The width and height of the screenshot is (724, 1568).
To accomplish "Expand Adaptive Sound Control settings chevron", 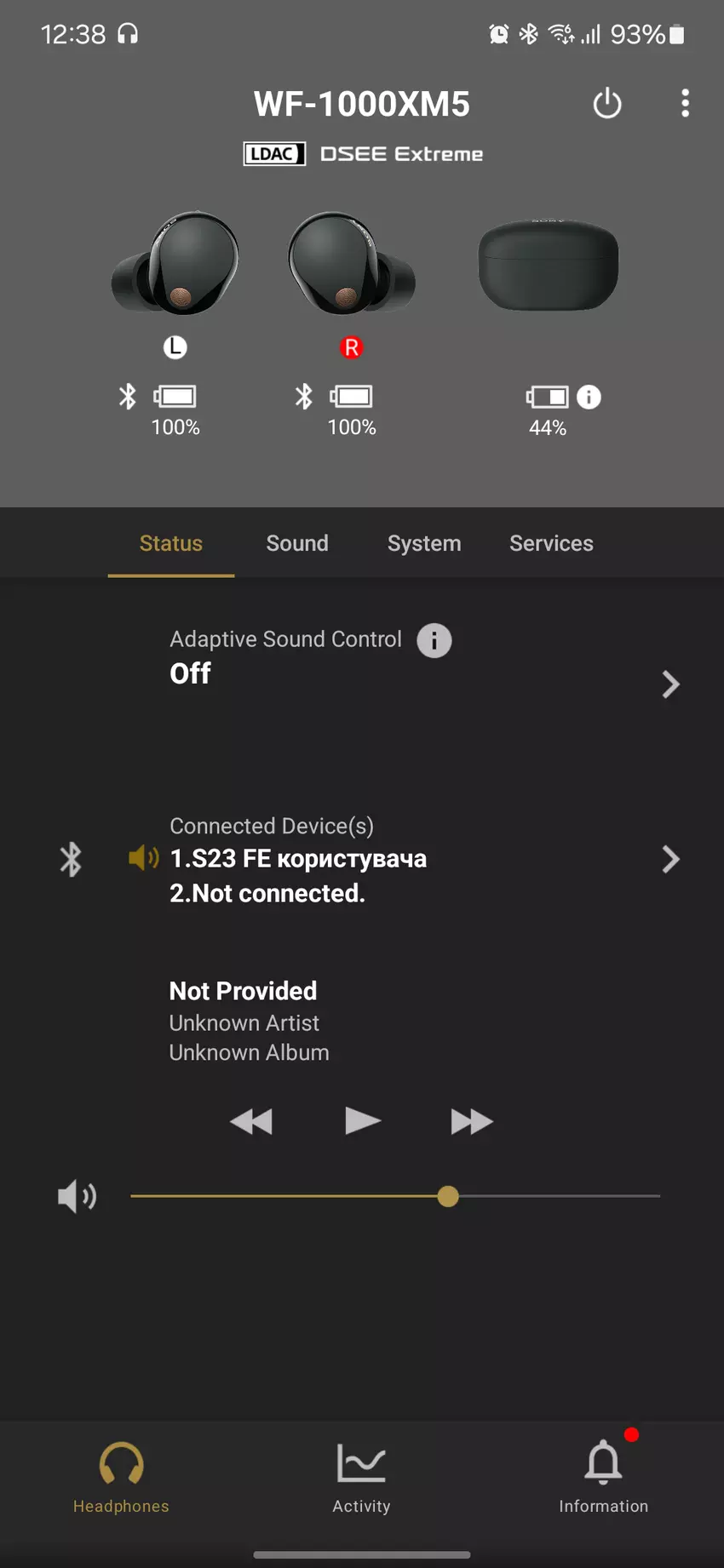I will click(x=670, y=684).
